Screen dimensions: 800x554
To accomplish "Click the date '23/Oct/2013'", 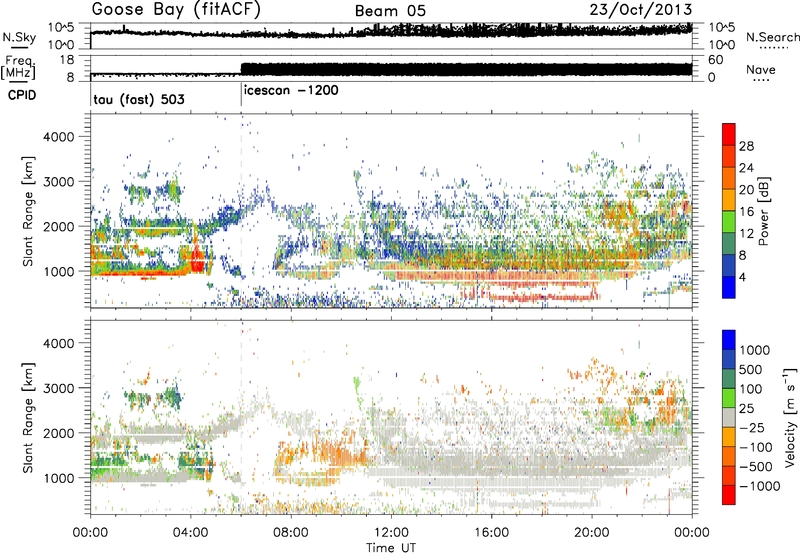I will 641,10.
